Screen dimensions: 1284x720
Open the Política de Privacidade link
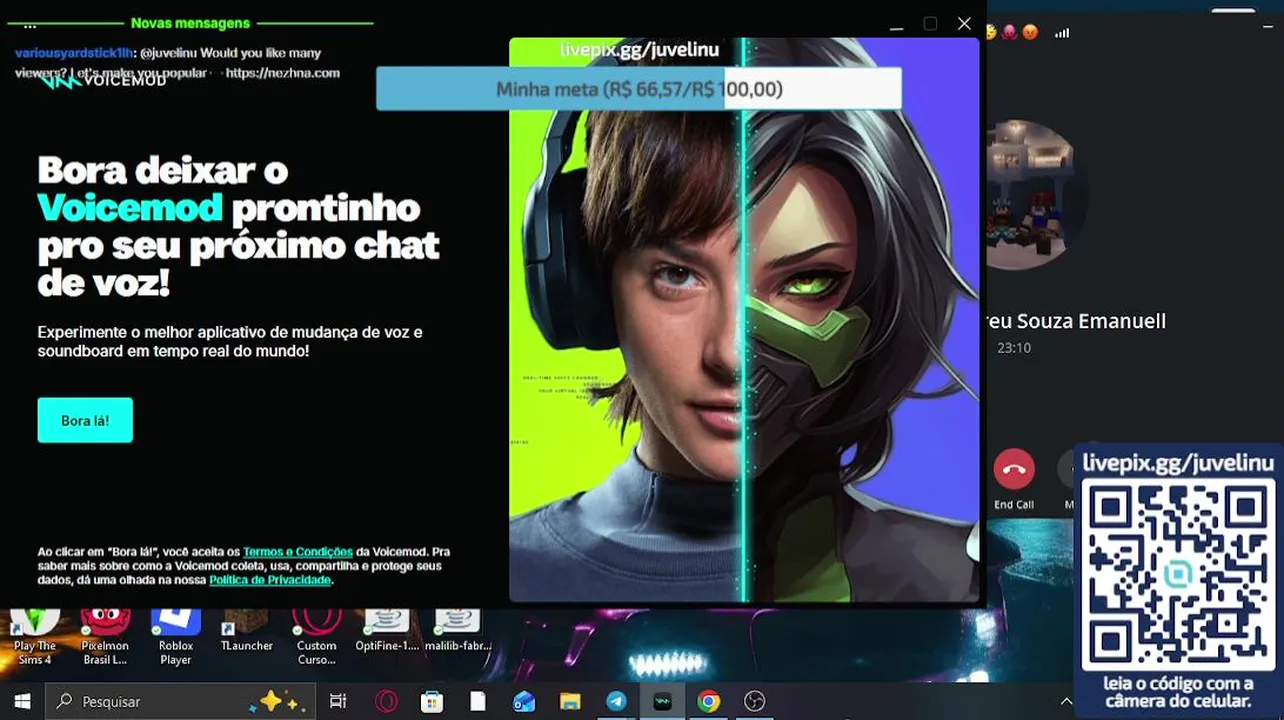270,580
